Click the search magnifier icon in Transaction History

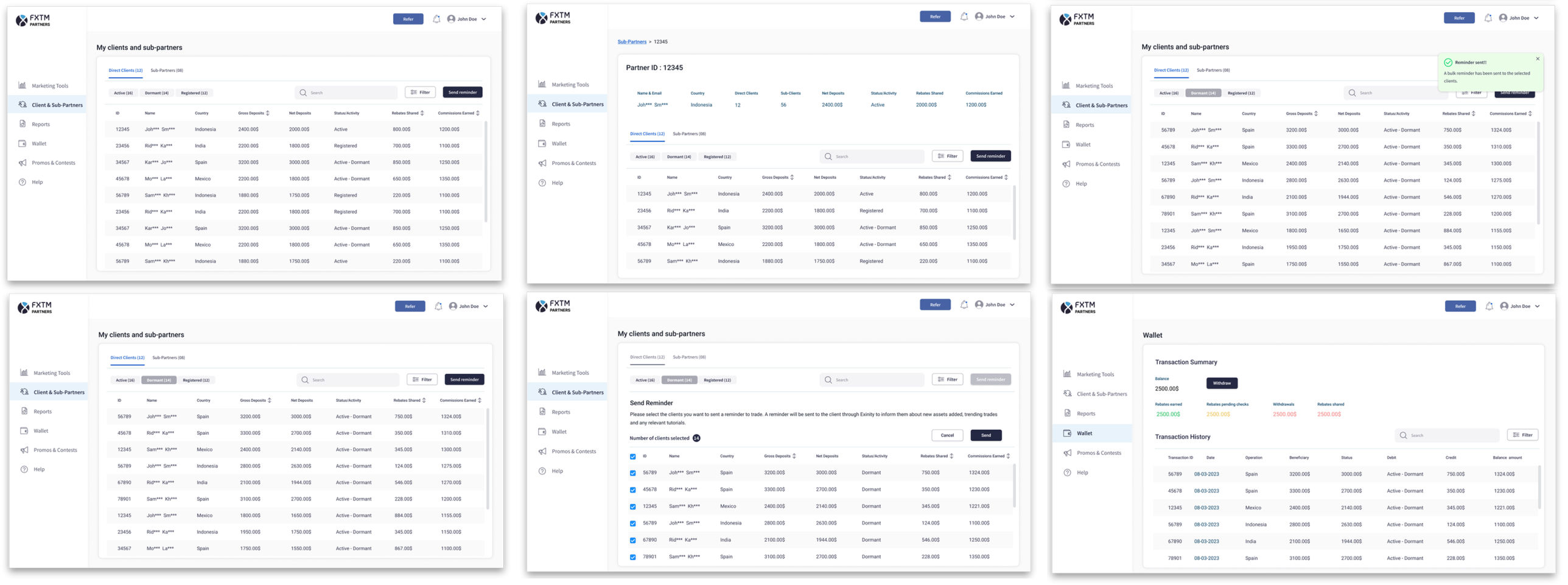(x=1403, y=435)
